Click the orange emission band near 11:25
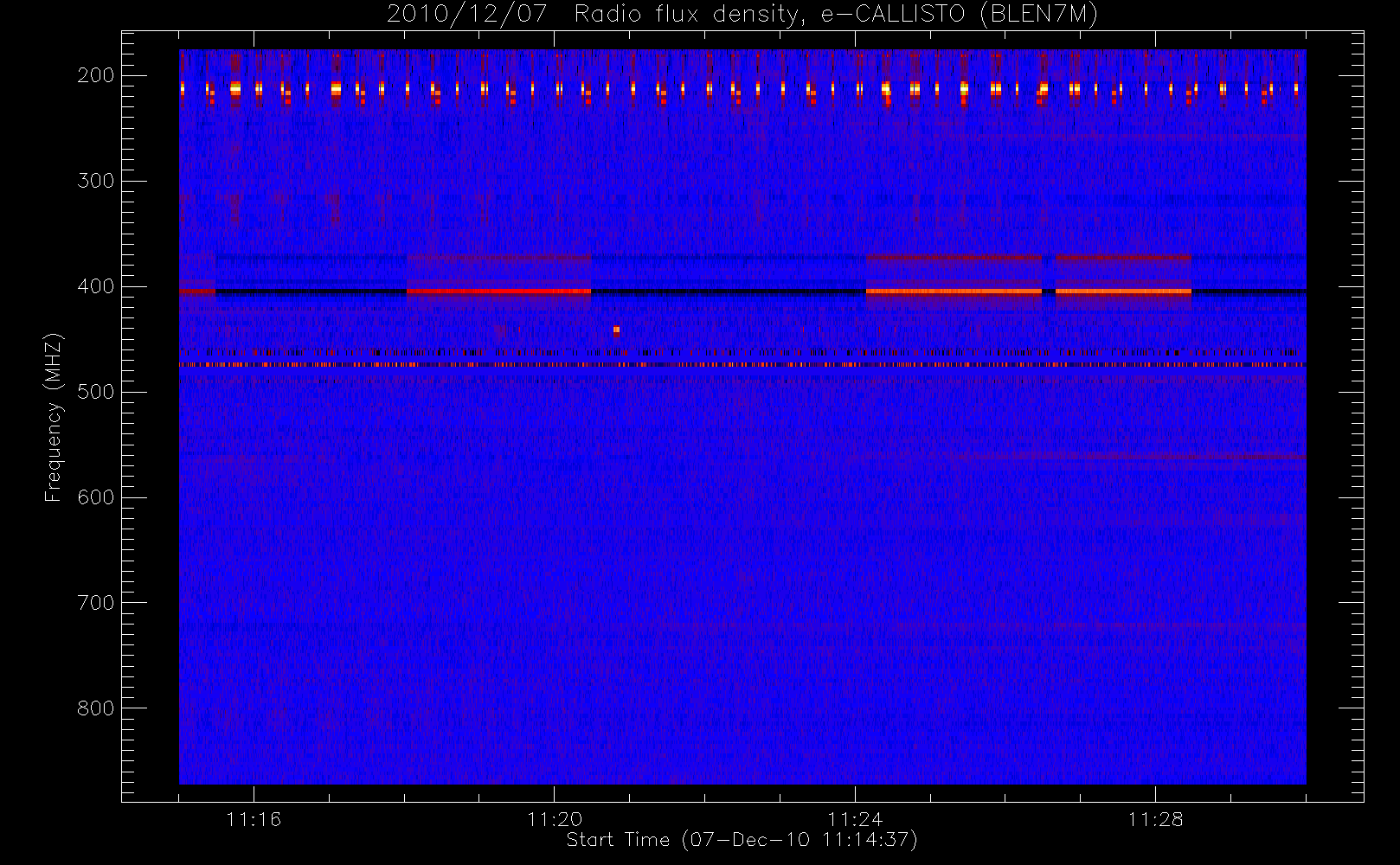Viewport: 1400px width, 865px height. point(954,292)
